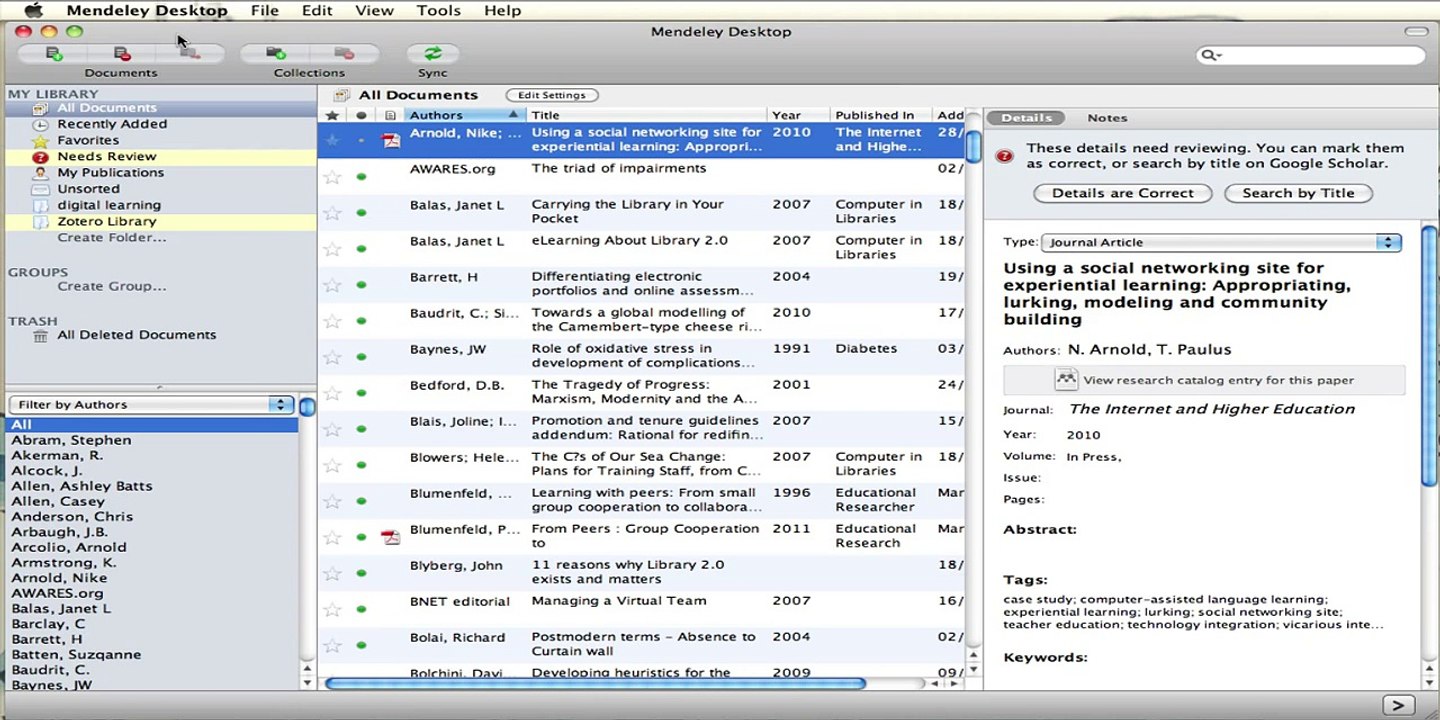Click the star column header icon
Image resolution: width=1440 pixels, height=720 pixels.
332,115
